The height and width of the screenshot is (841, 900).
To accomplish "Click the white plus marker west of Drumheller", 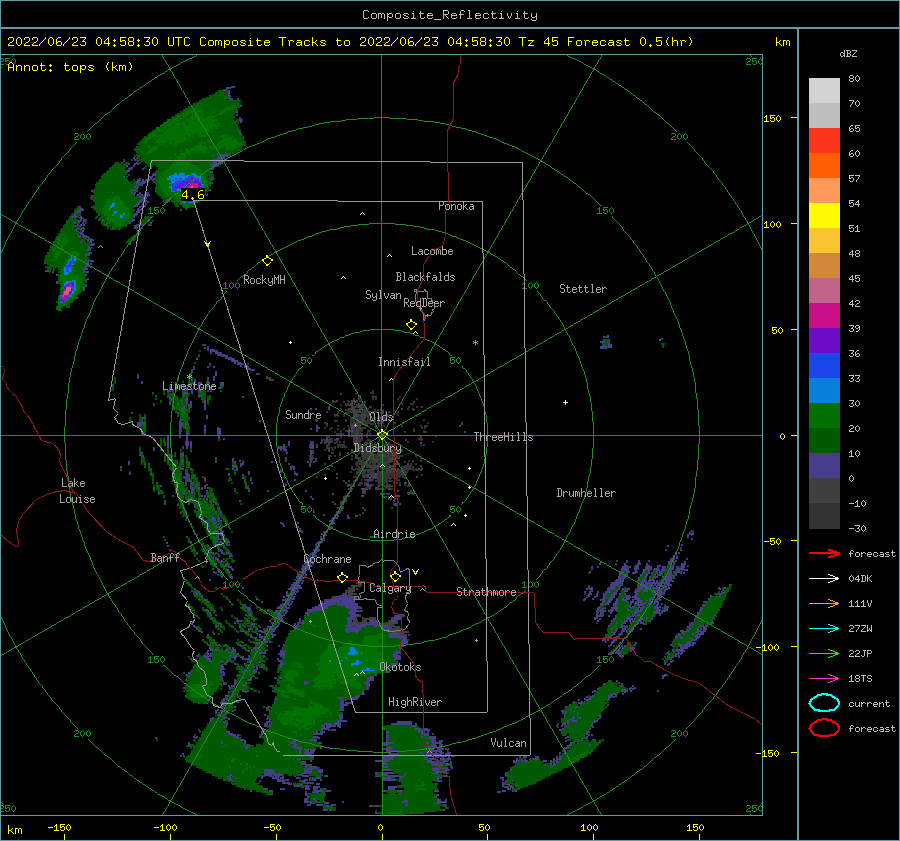I will [565, 402].
